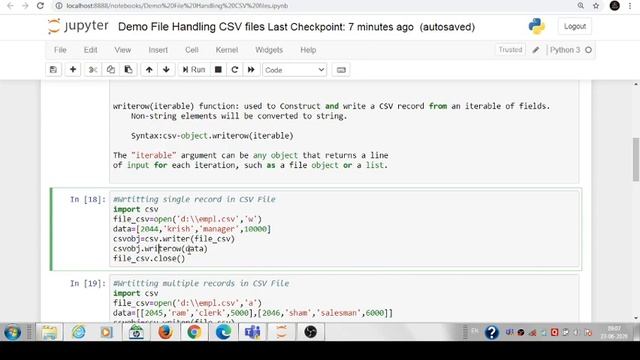Image resolution: width=640 pixels, height=360 pixels.
Task: Click the pencil edit mode icon
Action: (x=536, y=50)
